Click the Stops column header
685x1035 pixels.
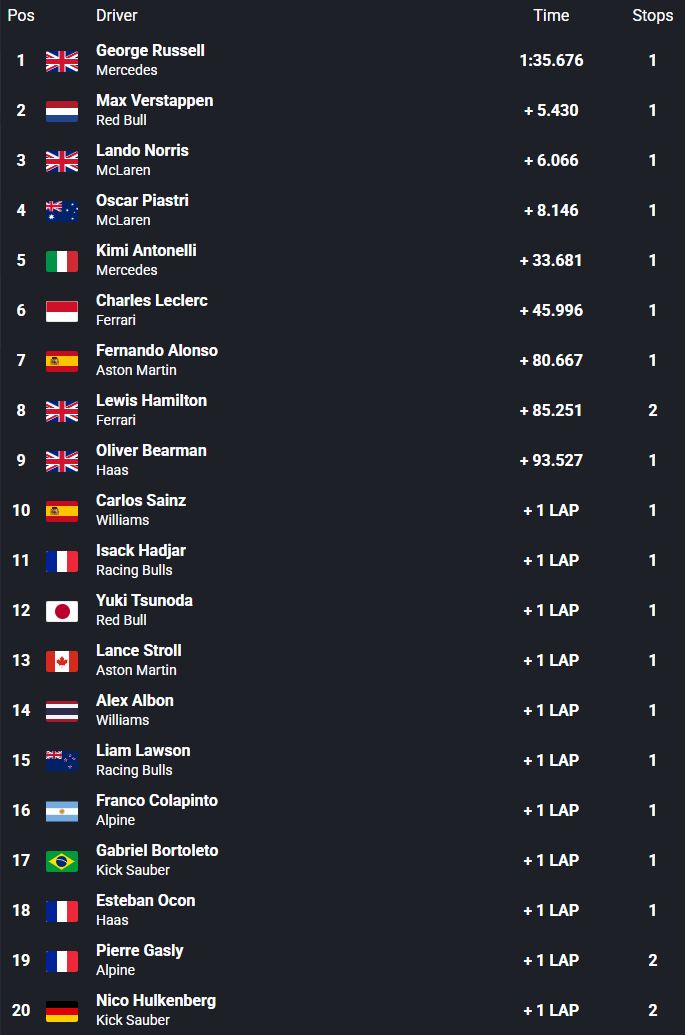coord(652,15)
